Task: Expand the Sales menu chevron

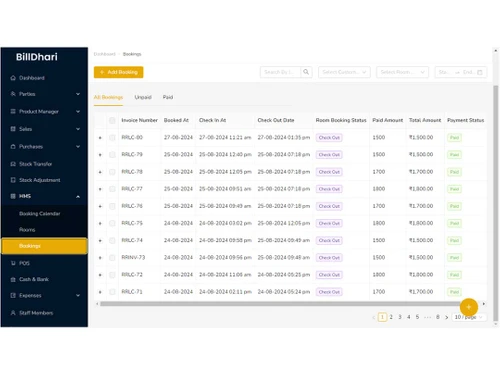Action: click(78, 129)
